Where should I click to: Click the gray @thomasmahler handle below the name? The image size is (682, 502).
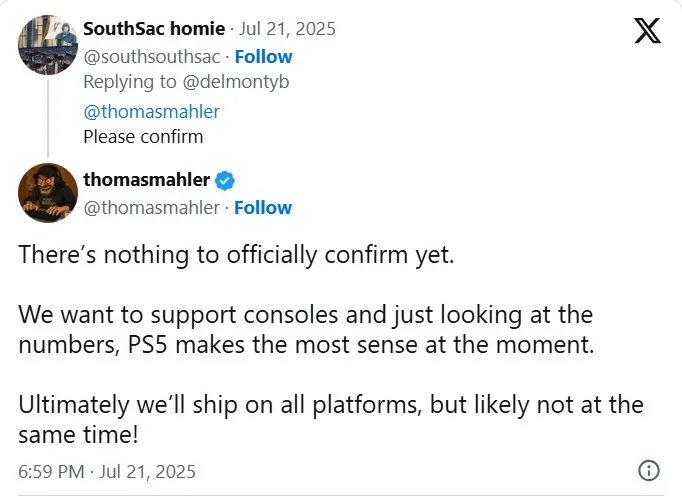[151, 208]
